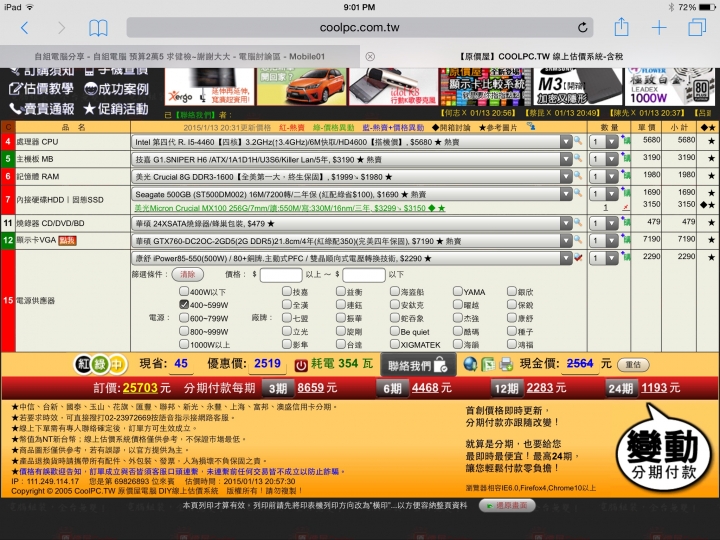Check the 400W以下 power filter
The image size is (720, 540).
click(x=184, y=291)
